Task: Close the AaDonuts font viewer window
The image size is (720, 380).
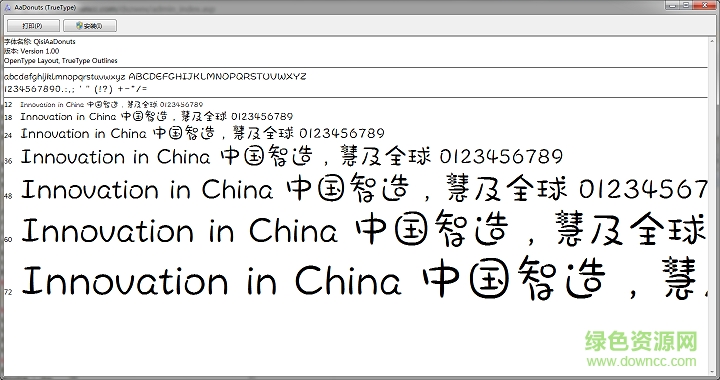Action: 705,5
